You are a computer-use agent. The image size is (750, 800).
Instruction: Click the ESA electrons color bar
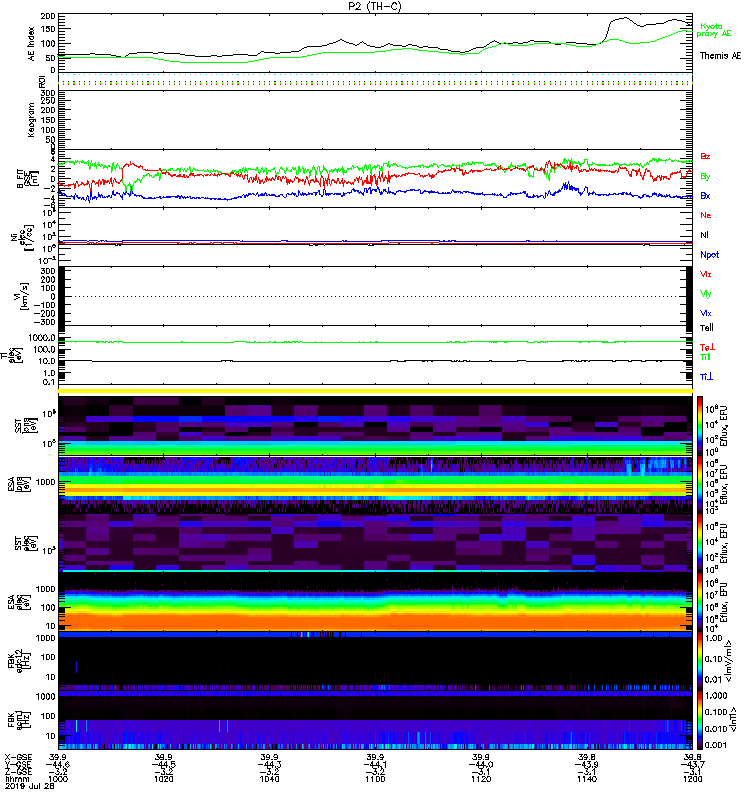click(x=700, y=602)
